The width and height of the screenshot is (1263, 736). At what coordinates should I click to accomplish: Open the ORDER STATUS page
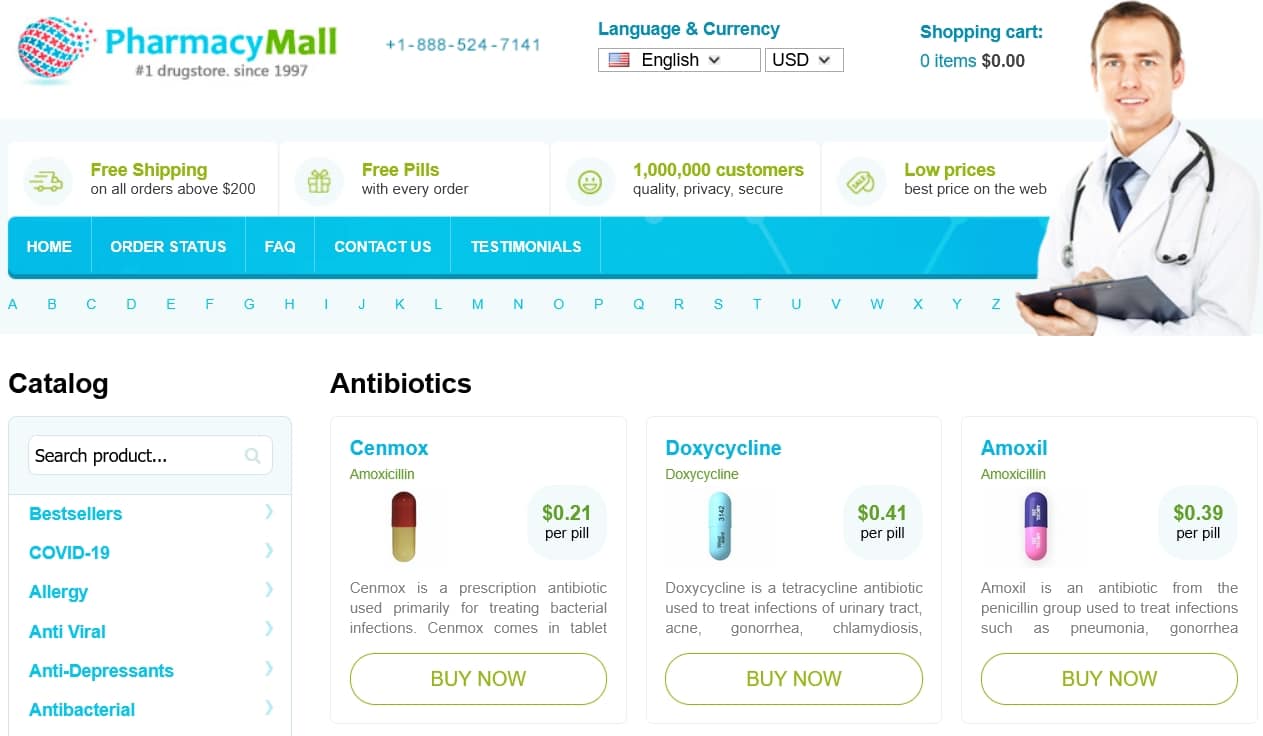click(x=168, y=245)
